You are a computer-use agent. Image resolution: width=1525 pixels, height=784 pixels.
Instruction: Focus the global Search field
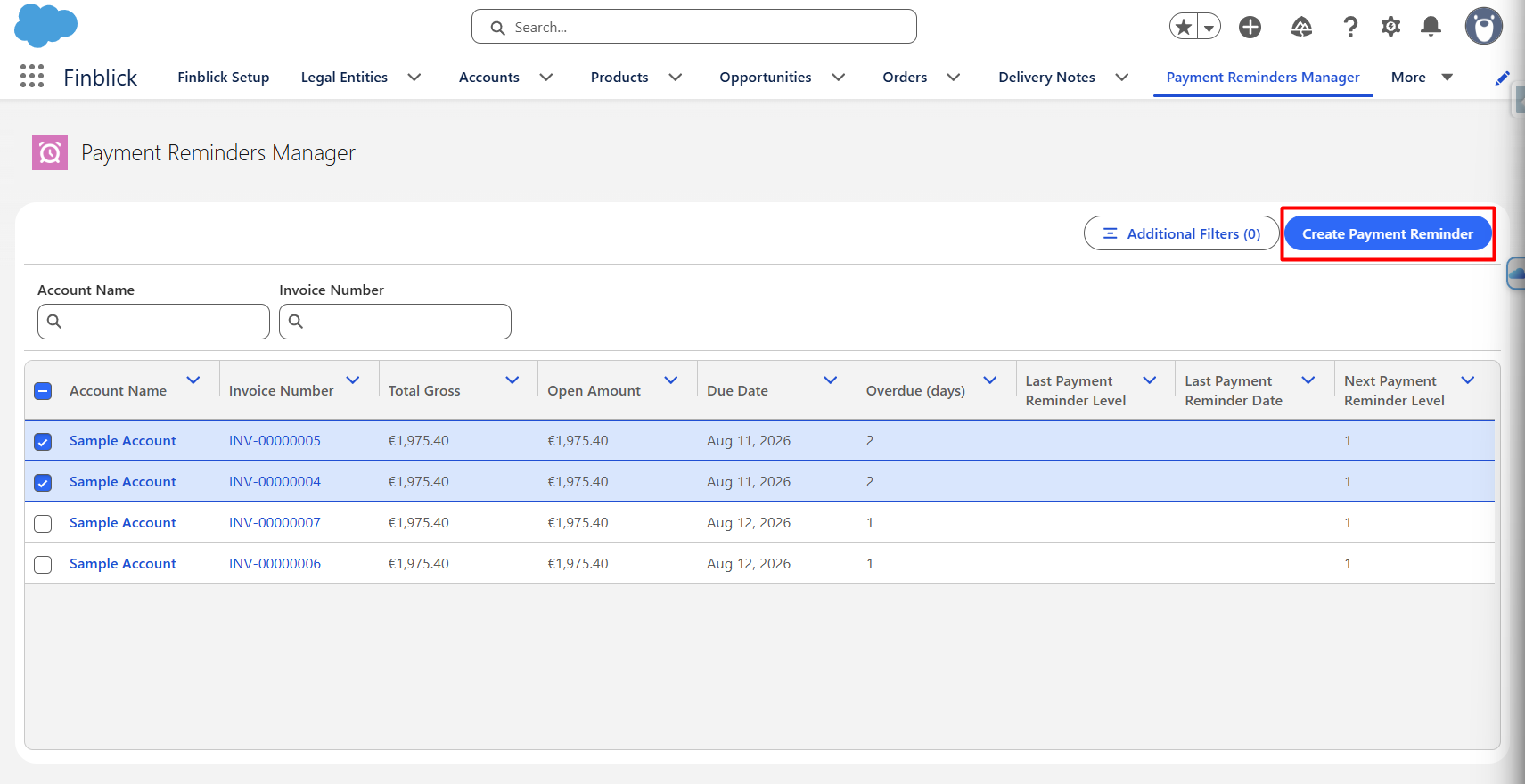tap(694, 27)
